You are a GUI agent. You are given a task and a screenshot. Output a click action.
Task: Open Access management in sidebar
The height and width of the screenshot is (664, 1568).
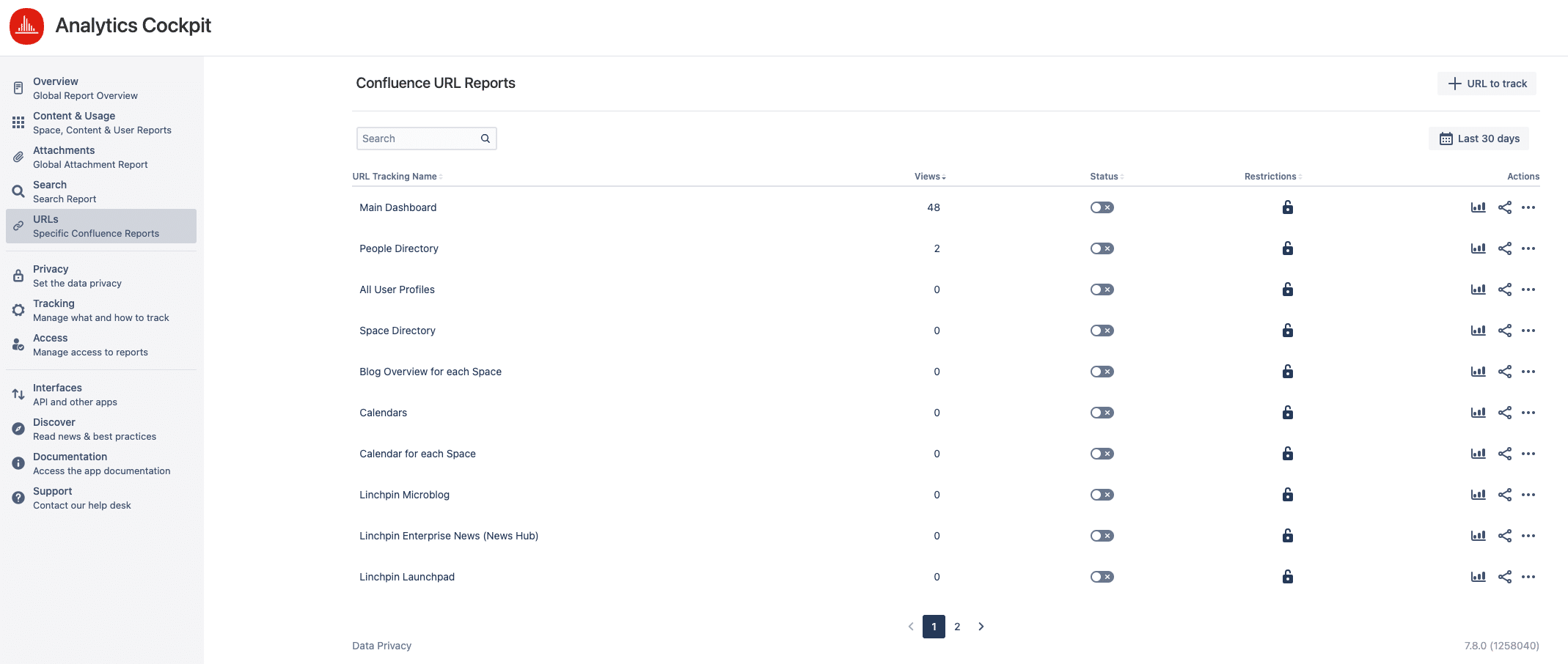pyautogui.click(x=101, y=344)
